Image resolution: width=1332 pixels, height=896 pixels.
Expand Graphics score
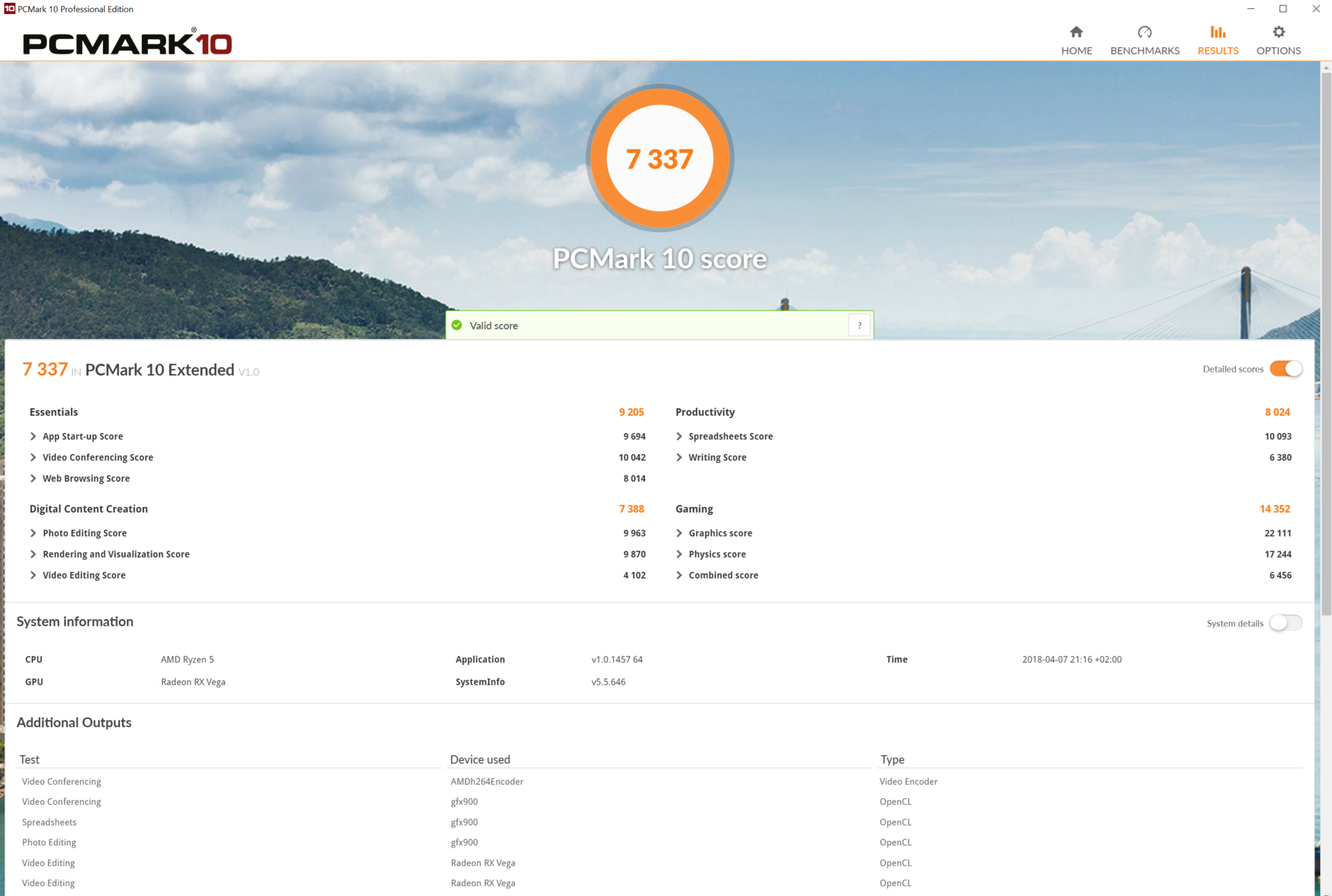[x=679, y=533]
